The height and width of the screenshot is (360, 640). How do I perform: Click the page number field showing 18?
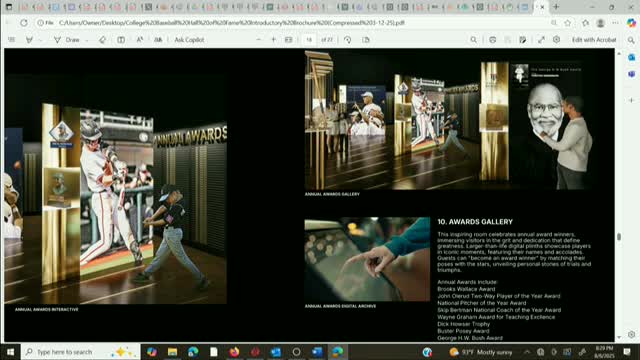(309, 40)
